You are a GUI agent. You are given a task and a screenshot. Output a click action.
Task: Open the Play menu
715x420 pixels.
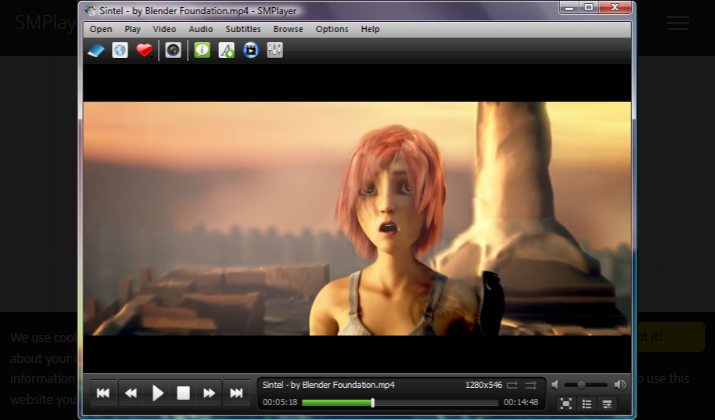point(132,29)
